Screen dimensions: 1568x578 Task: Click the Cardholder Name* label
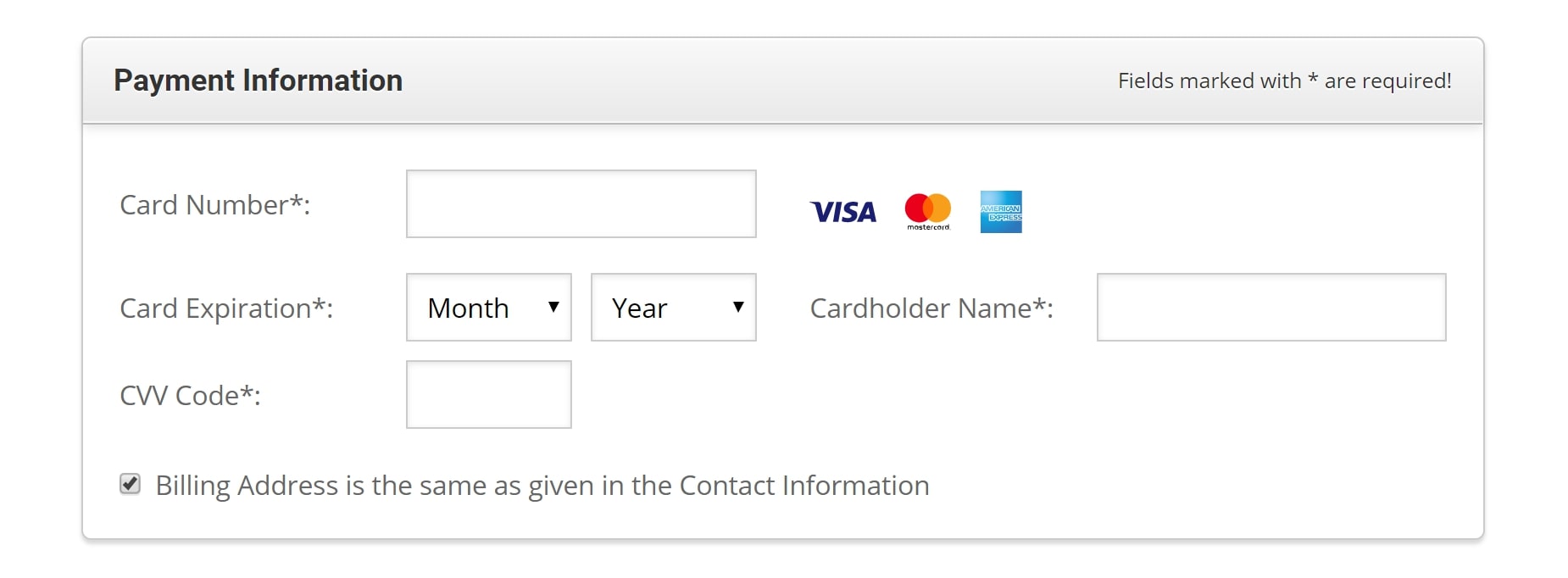pos(931,308)
